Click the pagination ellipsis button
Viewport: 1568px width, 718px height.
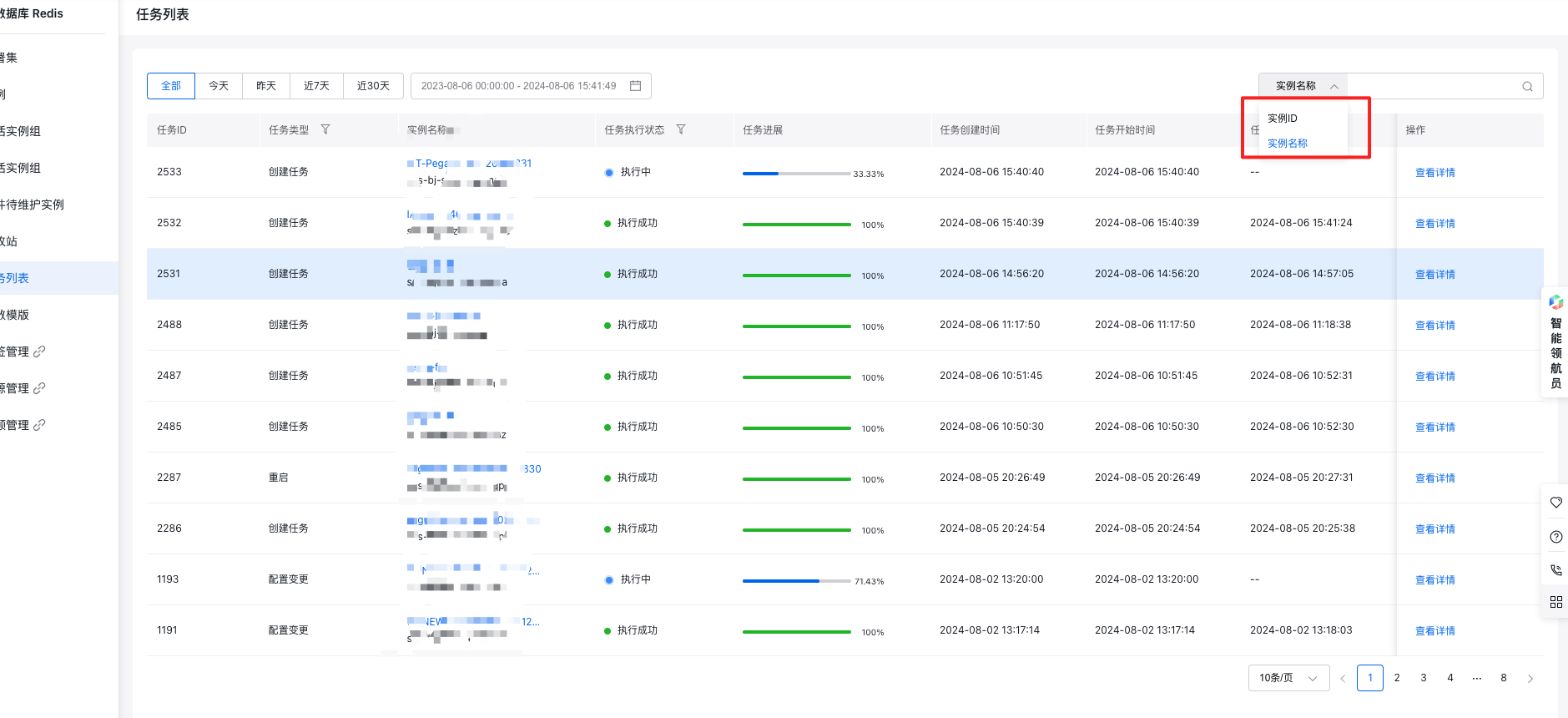pos(1477,678)
